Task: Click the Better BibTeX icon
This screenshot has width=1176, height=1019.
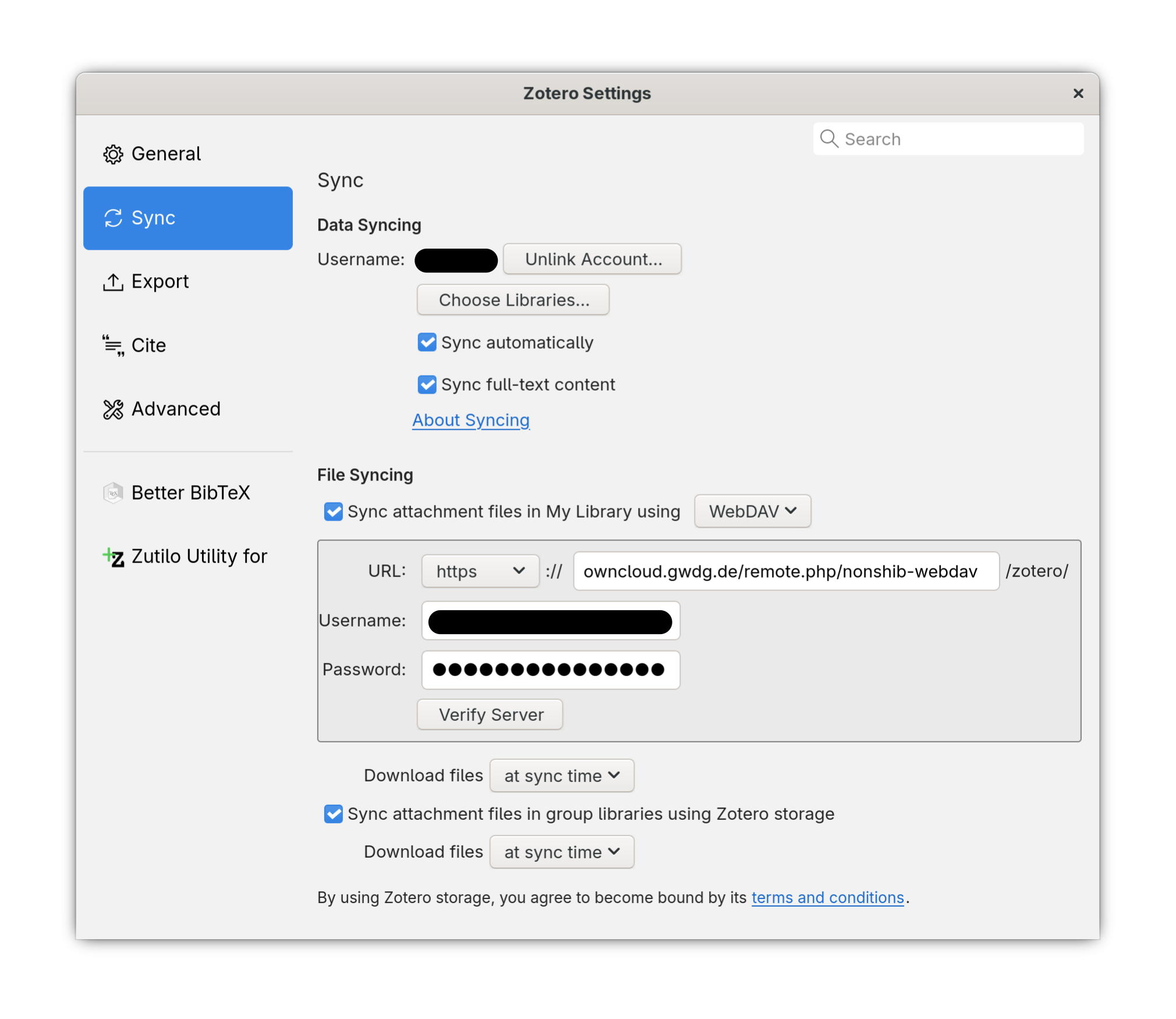Action: [113, 493]
